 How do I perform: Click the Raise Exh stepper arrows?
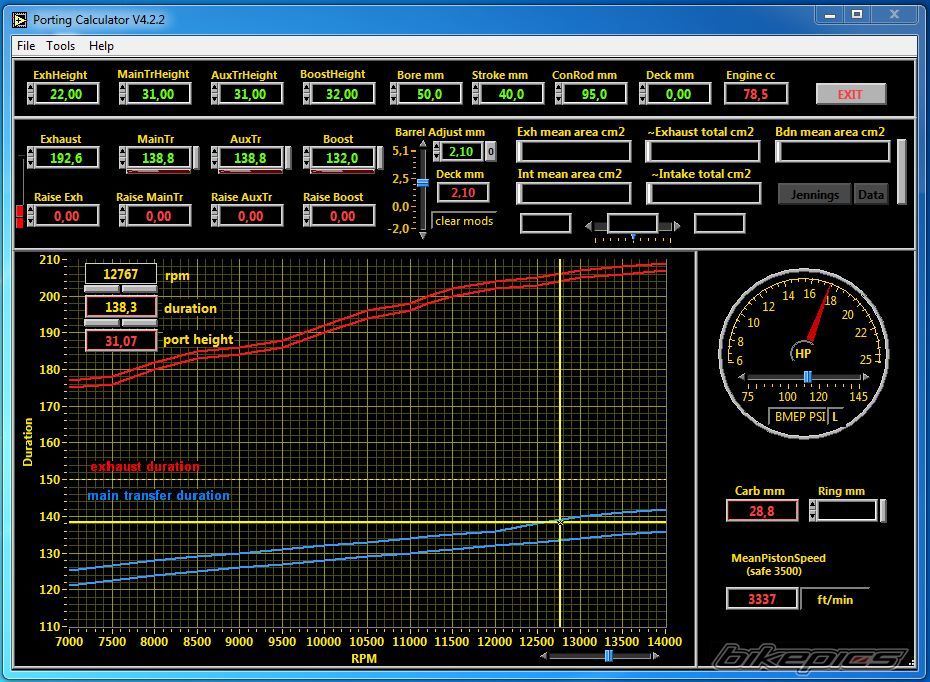31,216
